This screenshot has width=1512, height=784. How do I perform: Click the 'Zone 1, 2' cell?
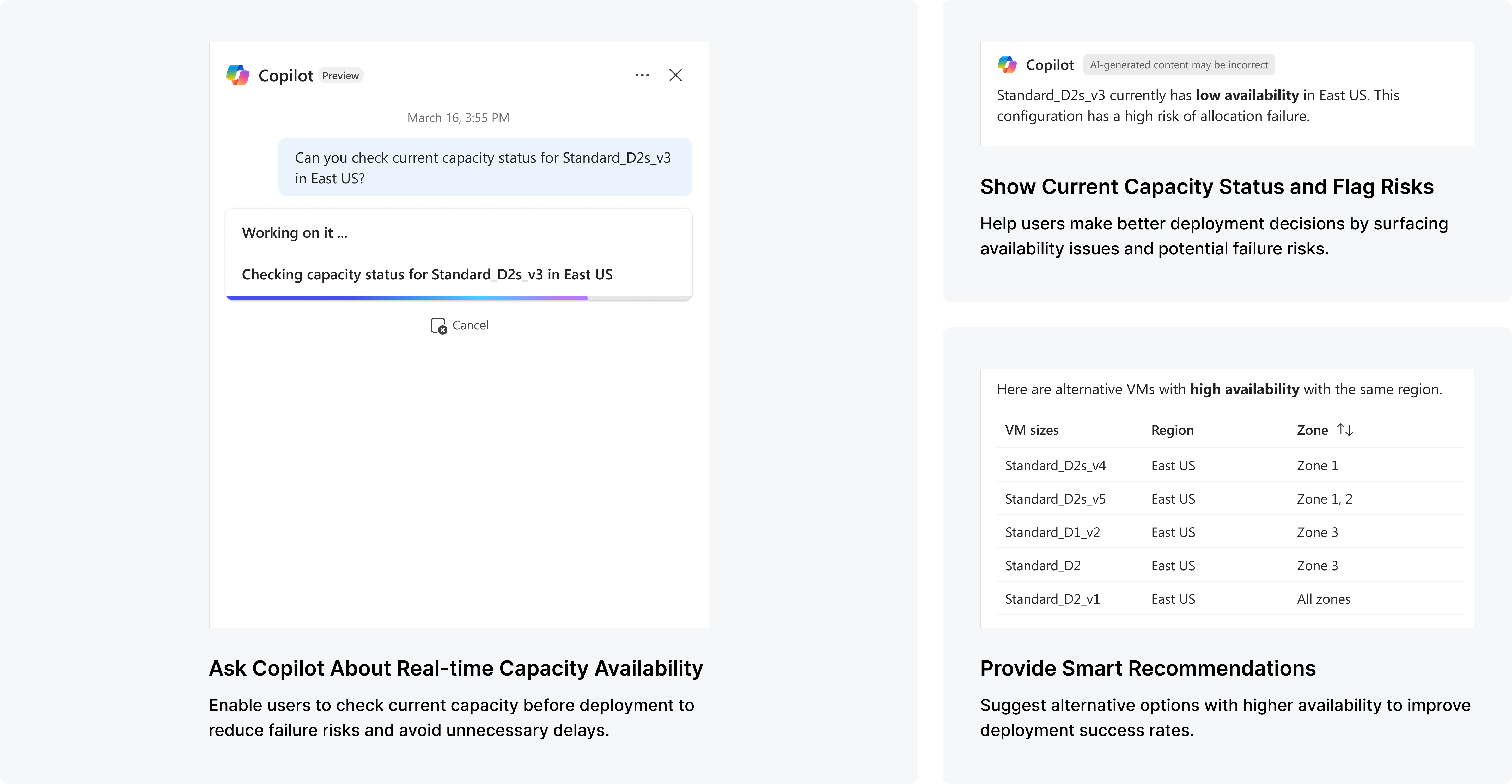[x=1325, y=499]
